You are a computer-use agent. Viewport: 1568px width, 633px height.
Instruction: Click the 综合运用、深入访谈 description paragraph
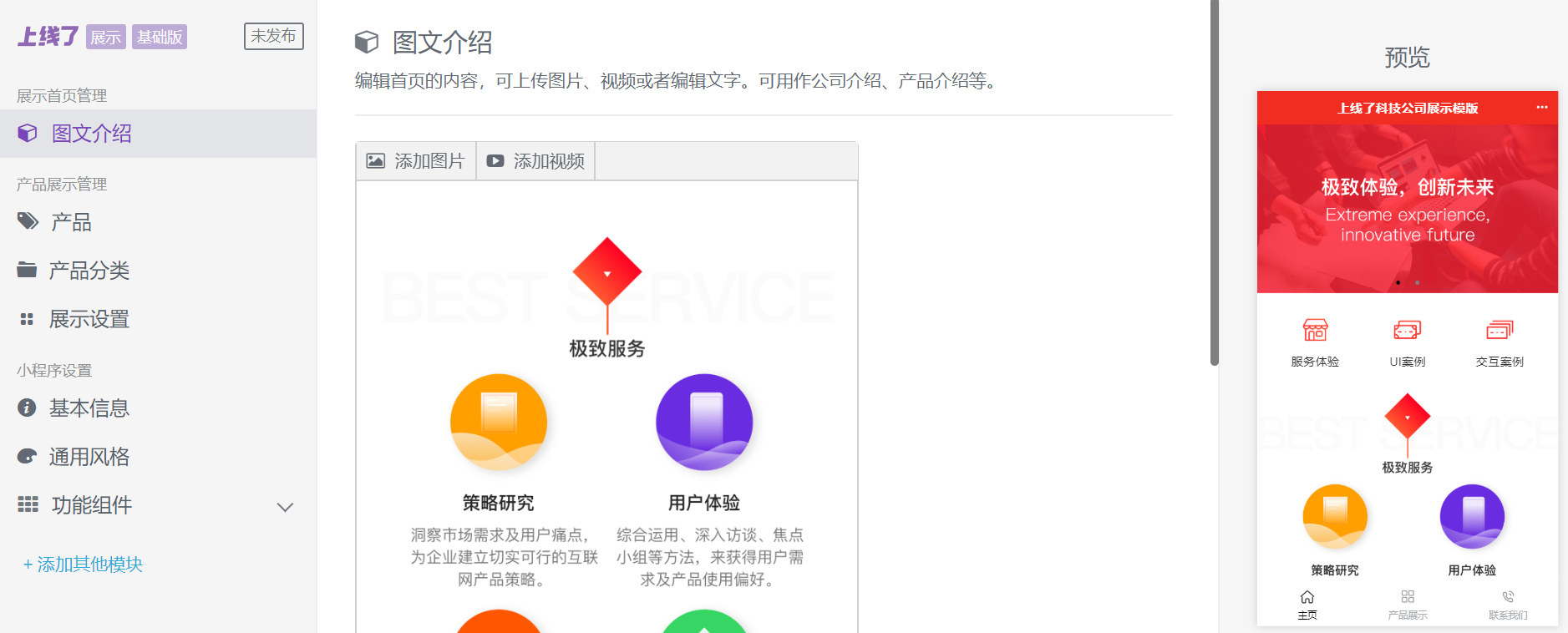coord(710,557)
